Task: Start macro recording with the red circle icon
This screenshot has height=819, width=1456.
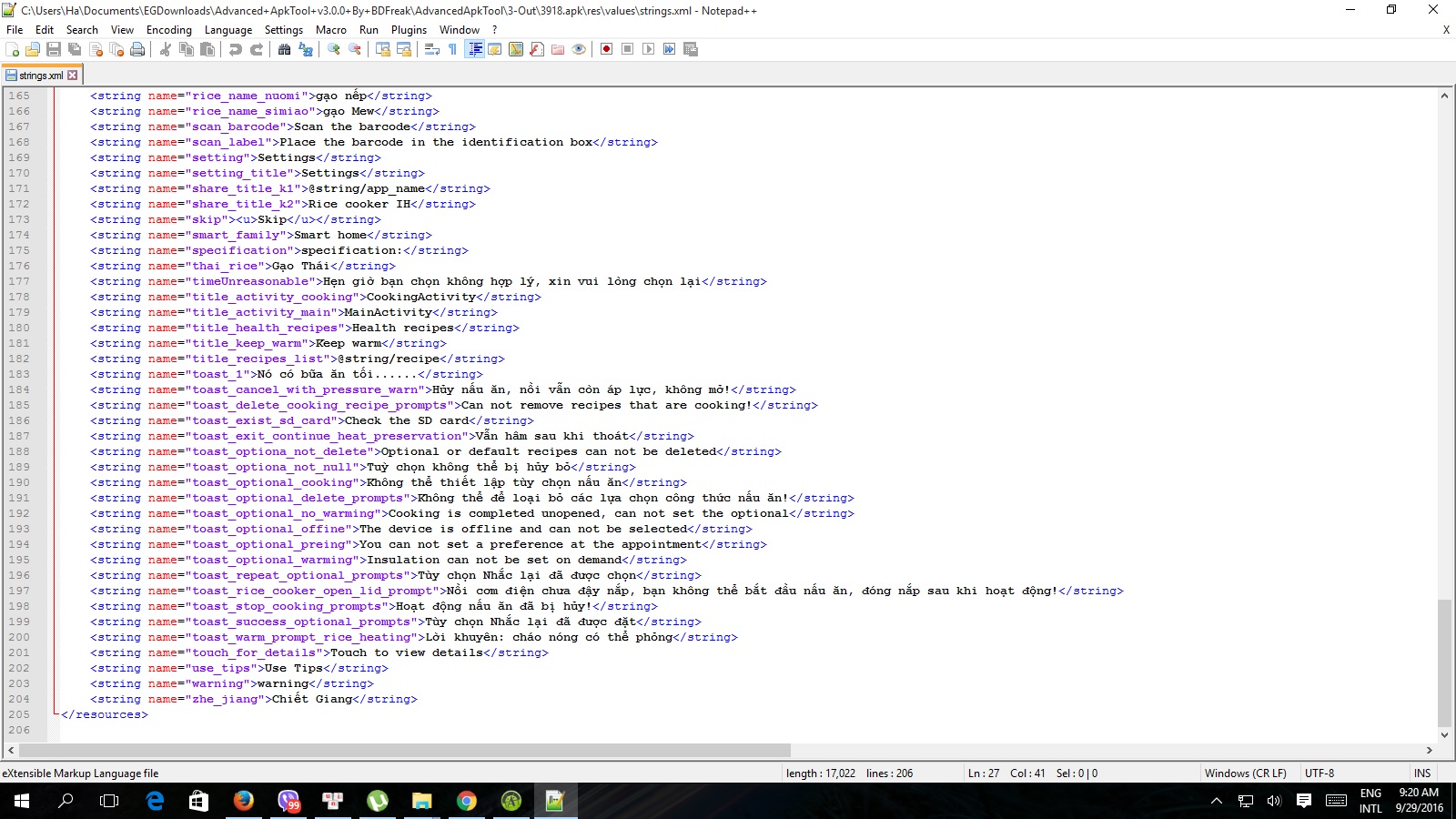Action: click(x=606, y=49)
